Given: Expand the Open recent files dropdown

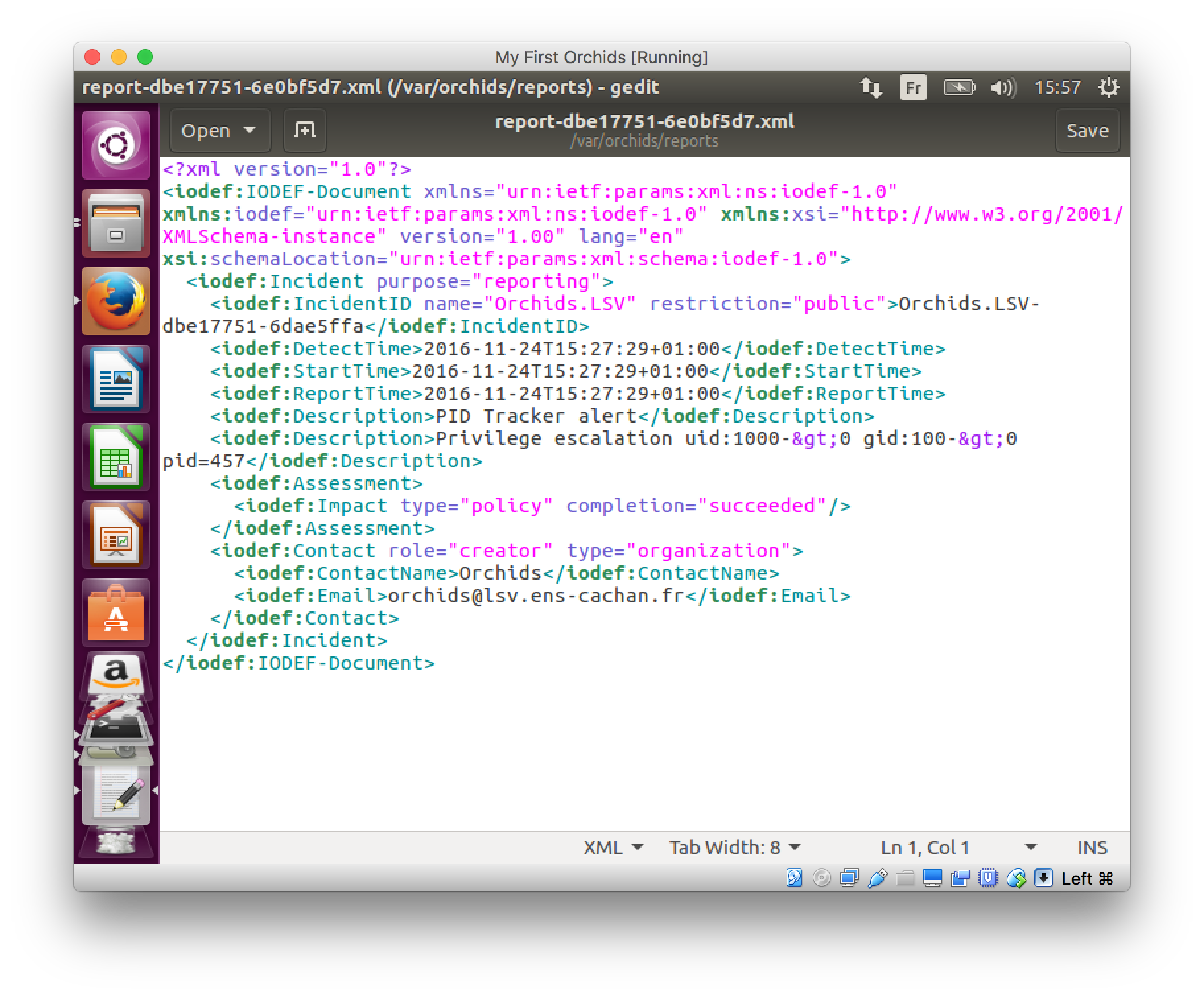Looking at the screenshot, I should (x=250, y=130).
